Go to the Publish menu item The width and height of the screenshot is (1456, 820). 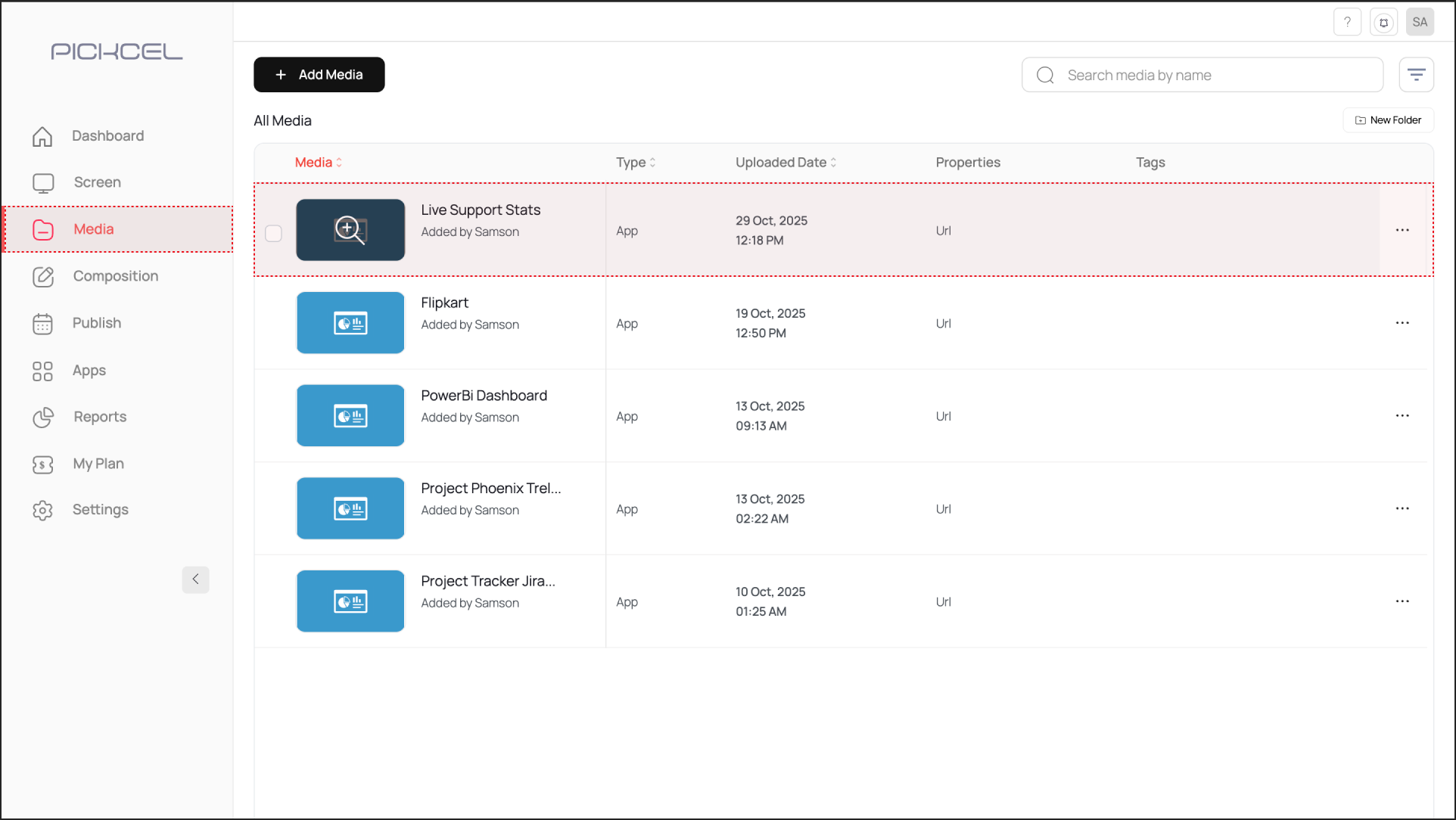pos(96,323)
